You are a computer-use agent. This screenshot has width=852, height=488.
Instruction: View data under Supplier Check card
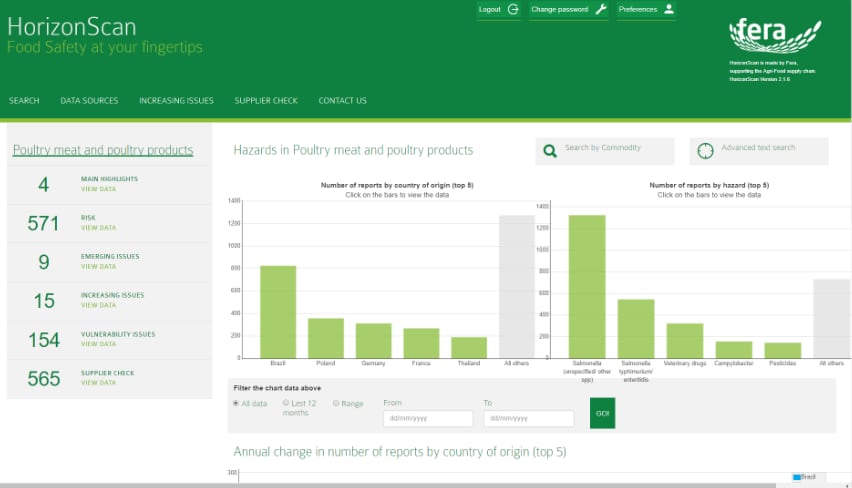[98, 383]
